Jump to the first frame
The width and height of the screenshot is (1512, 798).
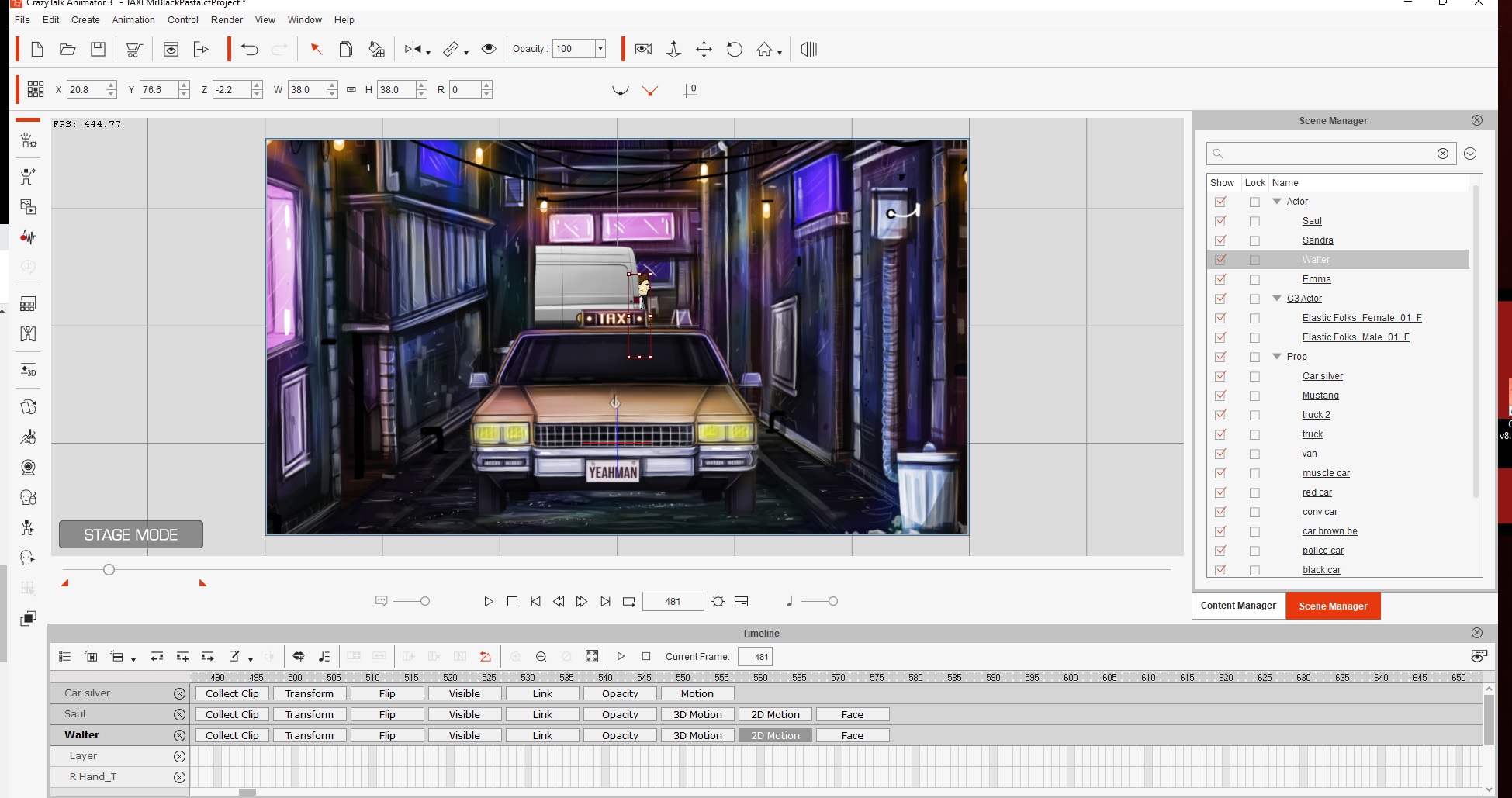click(535, 601)
